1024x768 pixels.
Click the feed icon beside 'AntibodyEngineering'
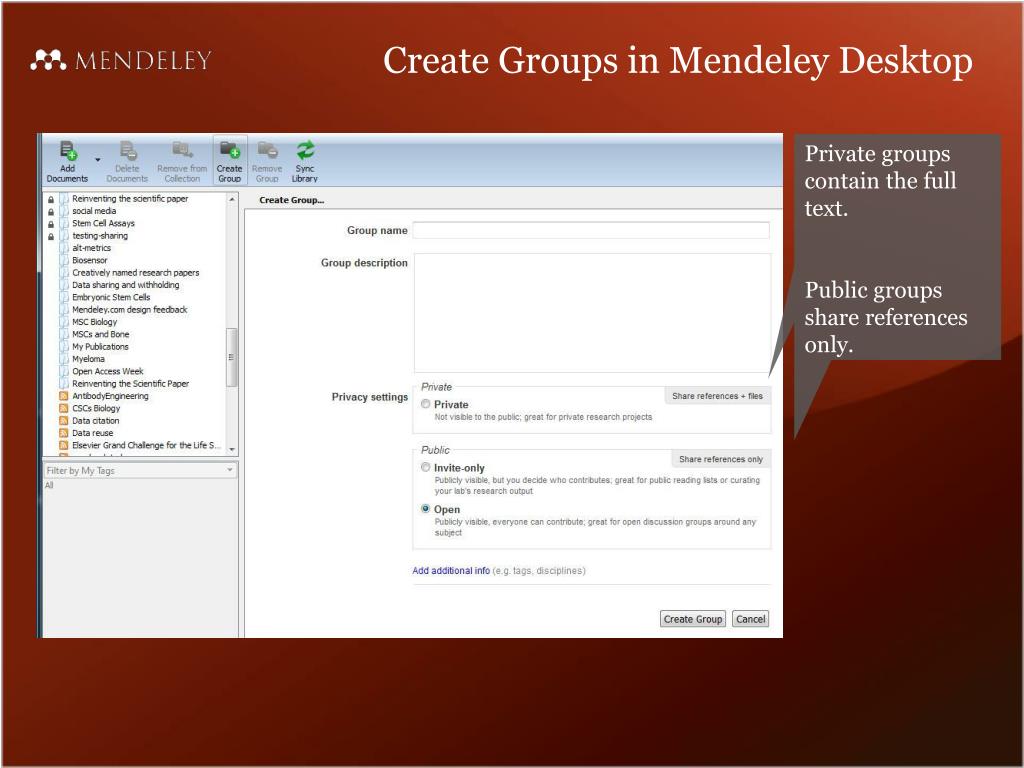pos(64,396)
